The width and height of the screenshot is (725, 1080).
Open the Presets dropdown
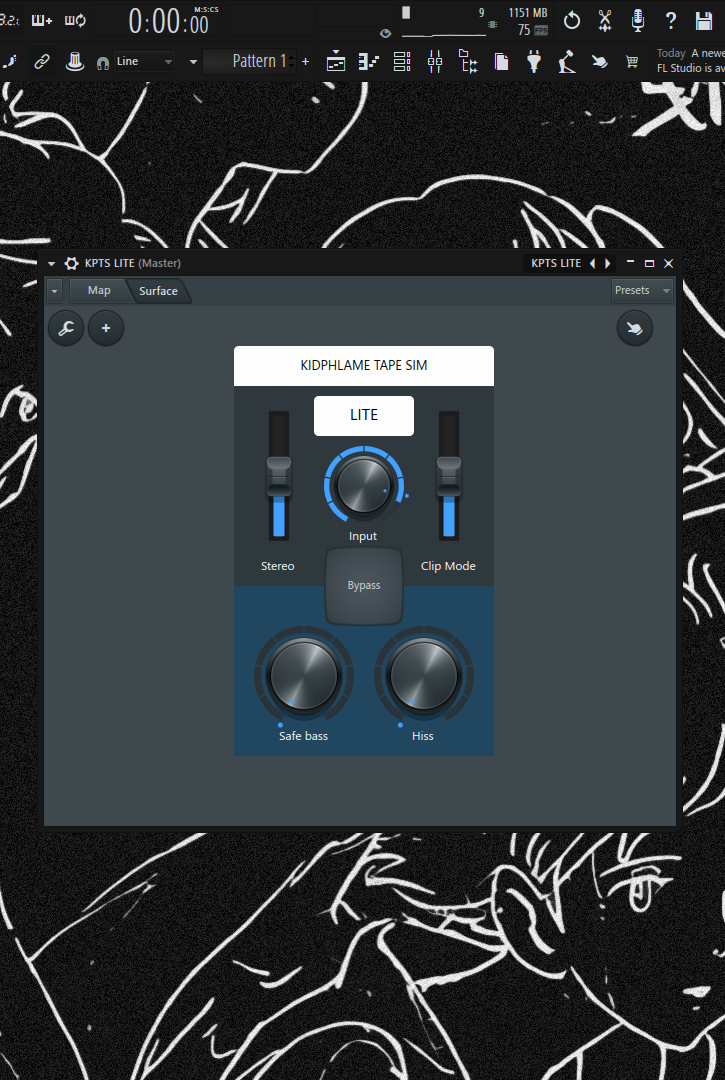[x=642, y=291]
